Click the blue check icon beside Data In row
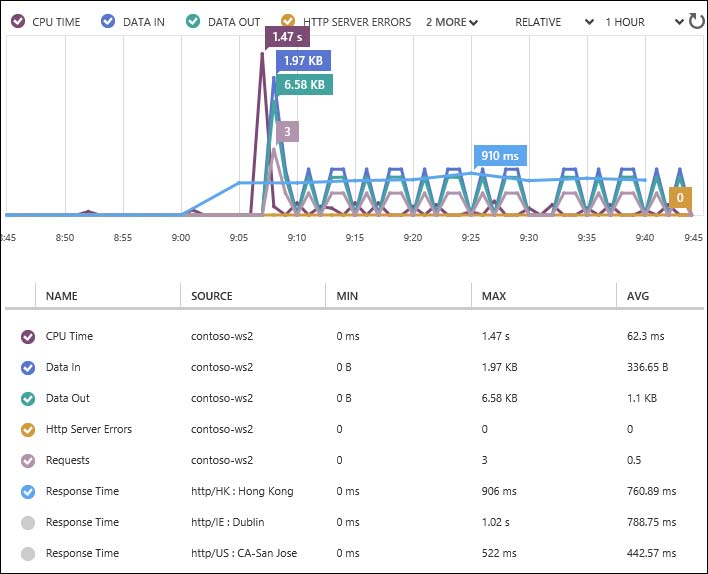 pyautogui.click(x=27, y=368)
